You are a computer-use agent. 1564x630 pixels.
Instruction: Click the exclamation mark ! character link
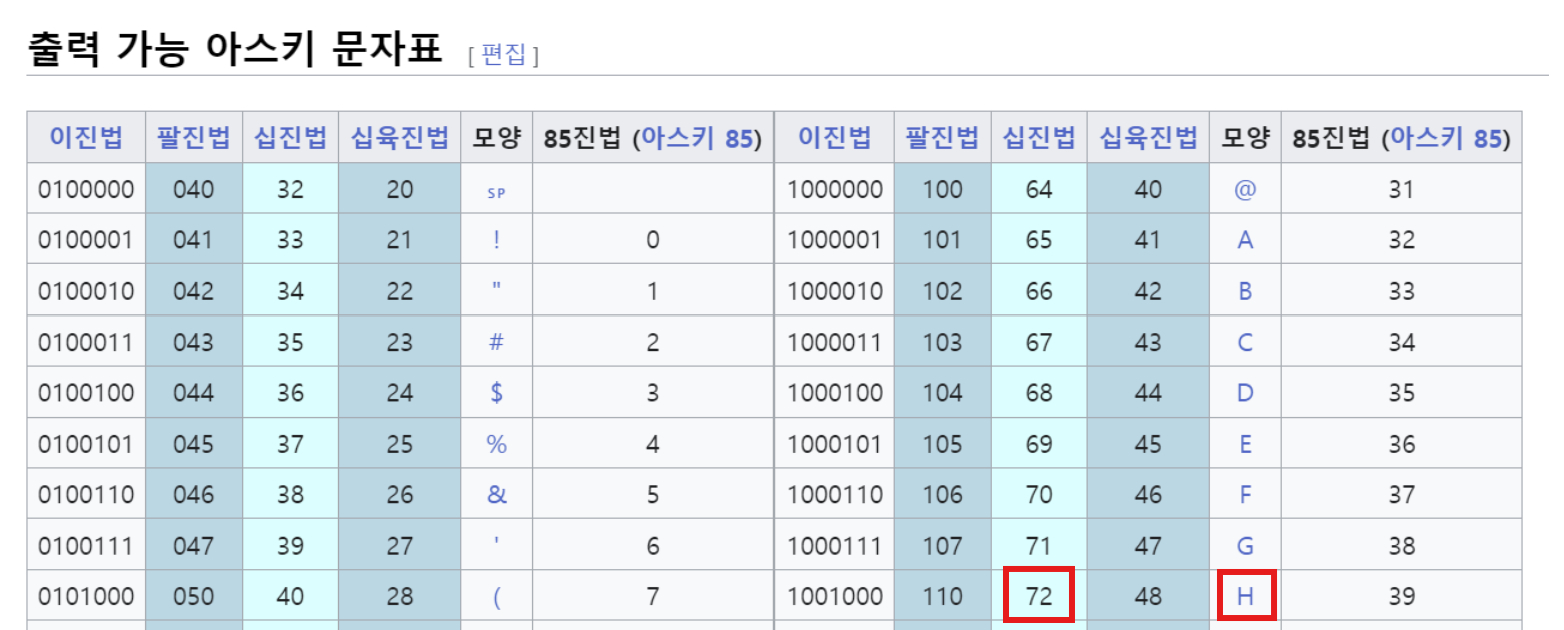click(496, 241)
